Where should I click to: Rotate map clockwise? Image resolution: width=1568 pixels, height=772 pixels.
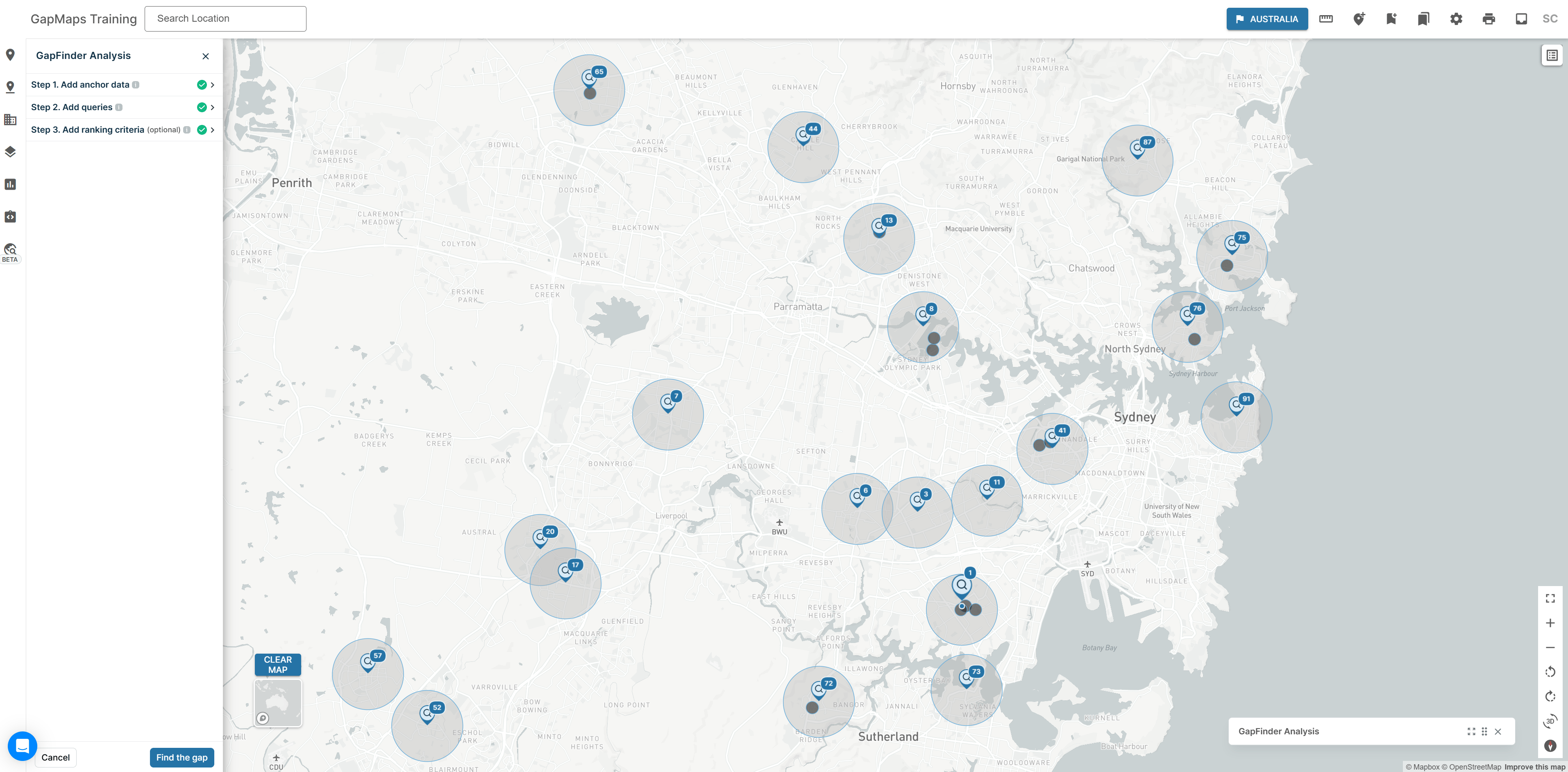1550,697
